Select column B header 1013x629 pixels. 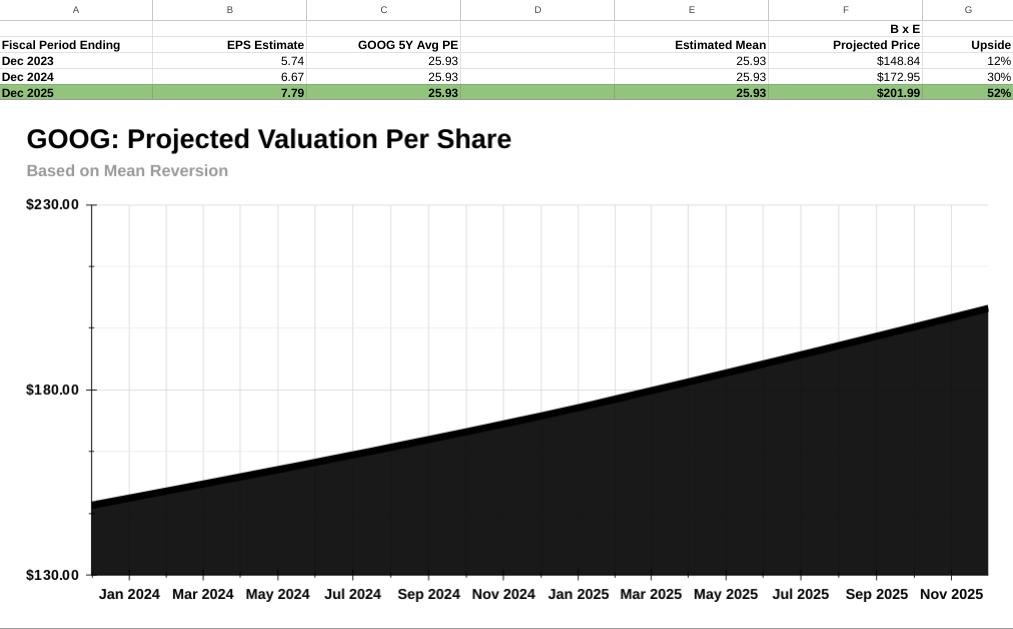(230, 10)
